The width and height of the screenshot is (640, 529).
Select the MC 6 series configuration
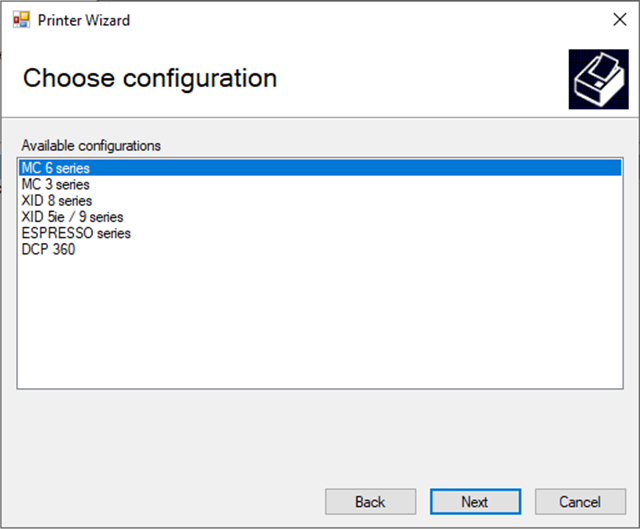coord(320,168)
